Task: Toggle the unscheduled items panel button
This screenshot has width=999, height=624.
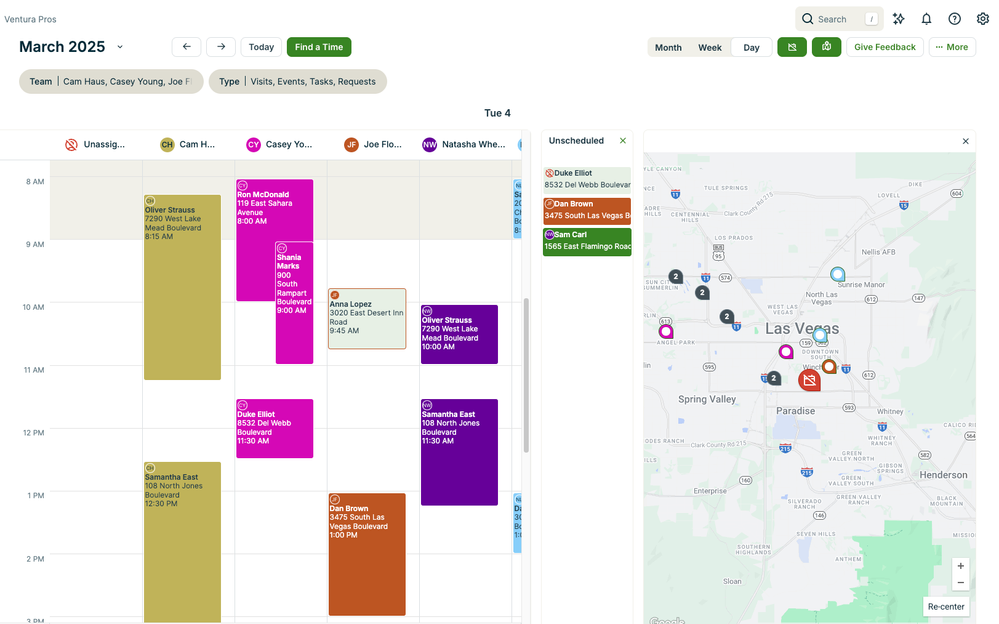Action: (x=792, y=47)
